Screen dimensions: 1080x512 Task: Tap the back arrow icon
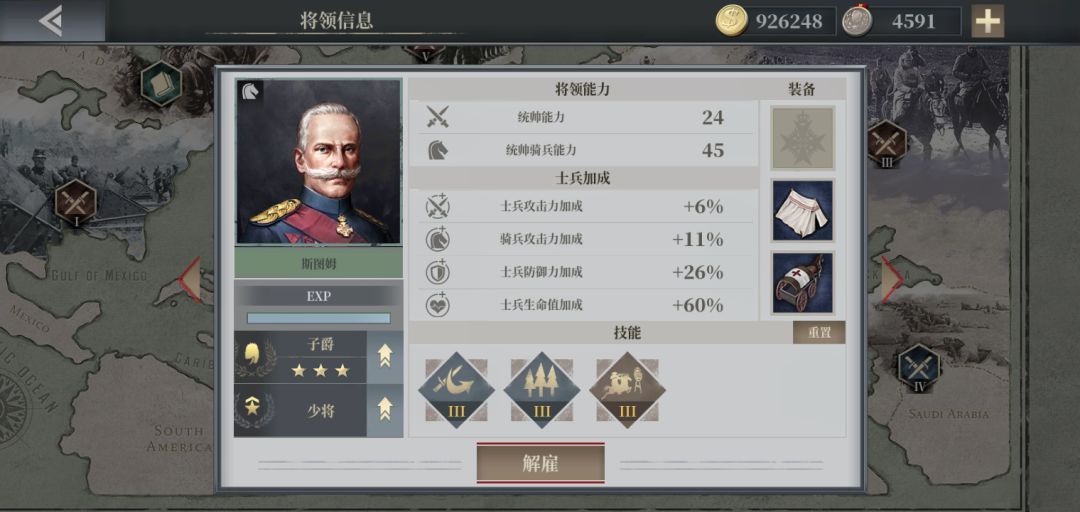click(x=50, y=21)
